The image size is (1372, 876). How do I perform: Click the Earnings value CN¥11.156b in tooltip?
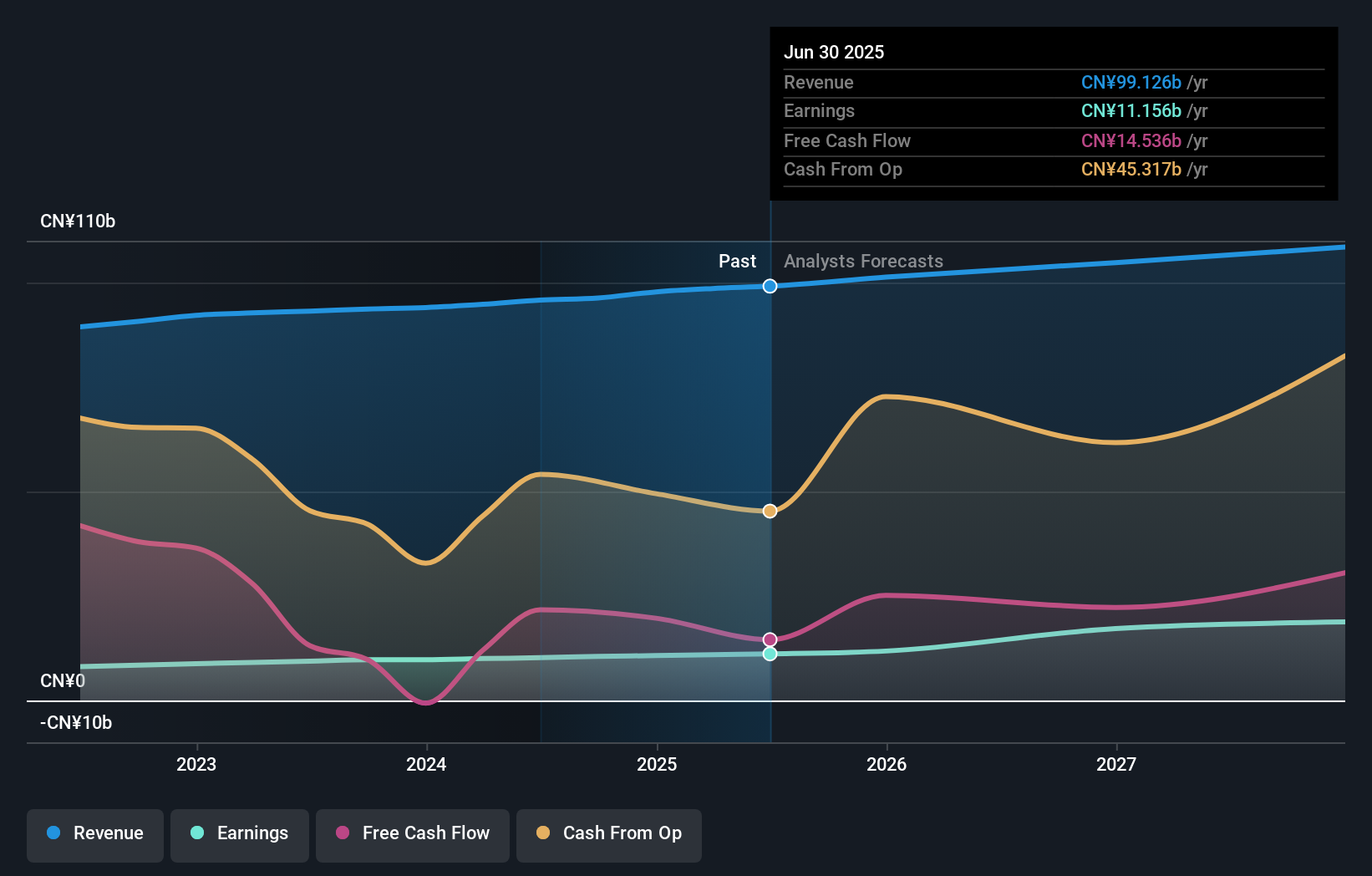(x=1131, y=111)
